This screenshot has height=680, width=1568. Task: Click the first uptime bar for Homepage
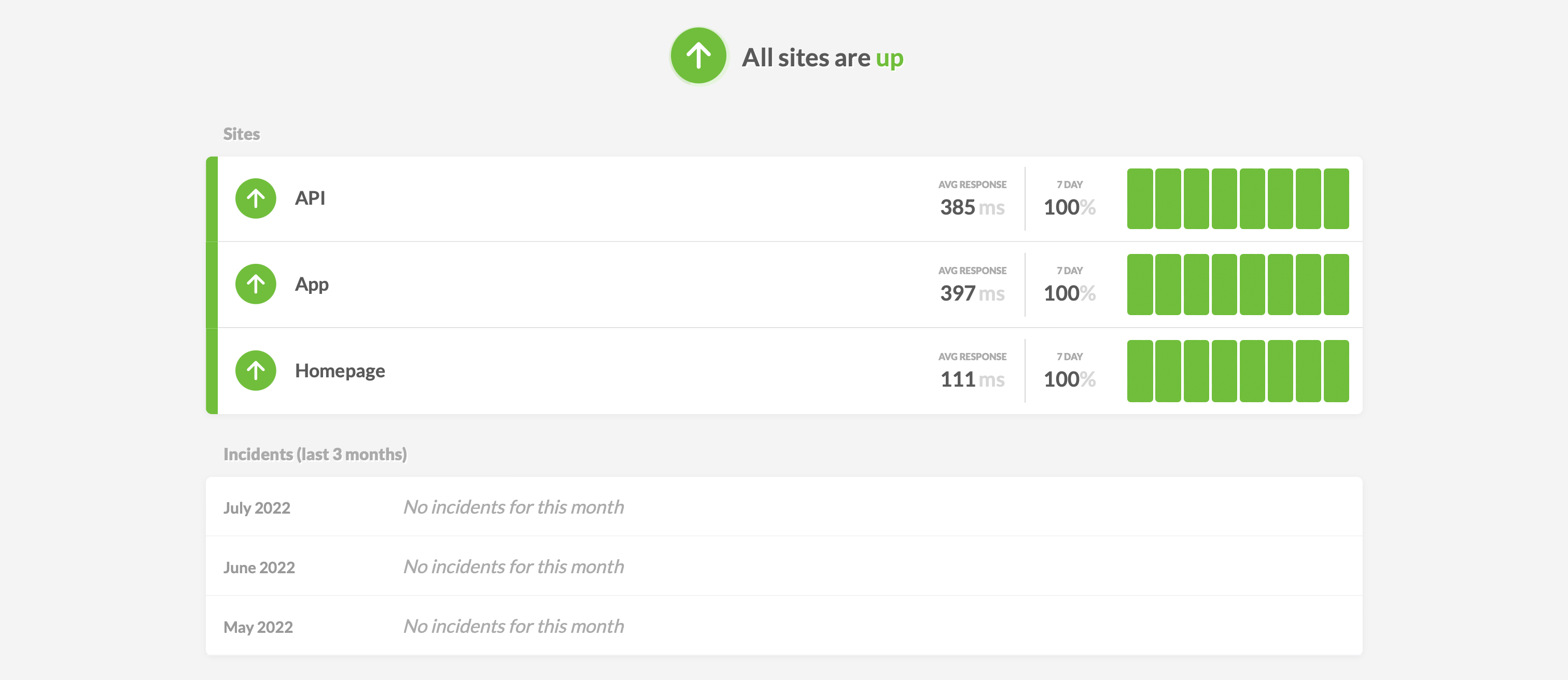click(1140, 371)
